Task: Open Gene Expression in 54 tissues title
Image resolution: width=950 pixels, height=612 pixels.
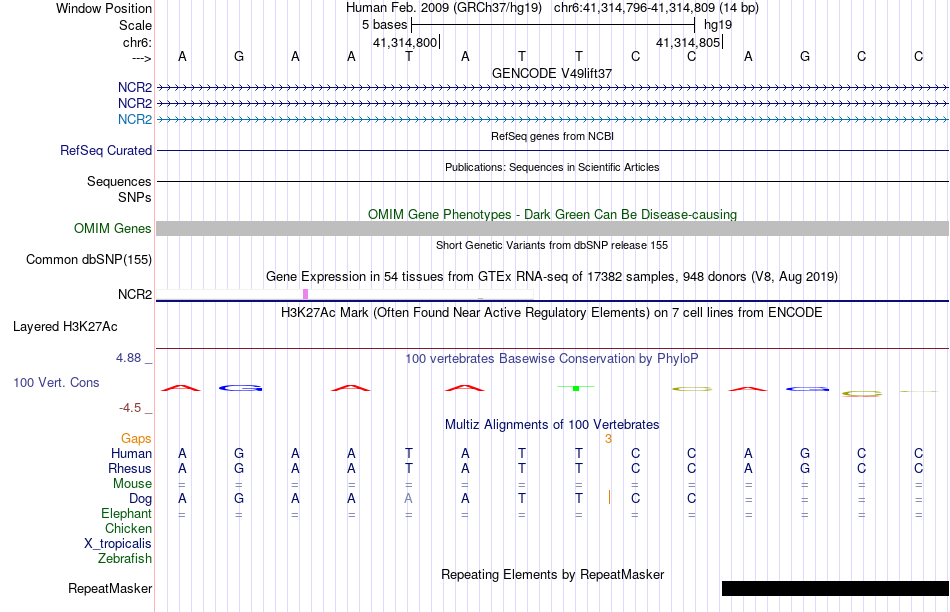Action: tap(552, 277)
